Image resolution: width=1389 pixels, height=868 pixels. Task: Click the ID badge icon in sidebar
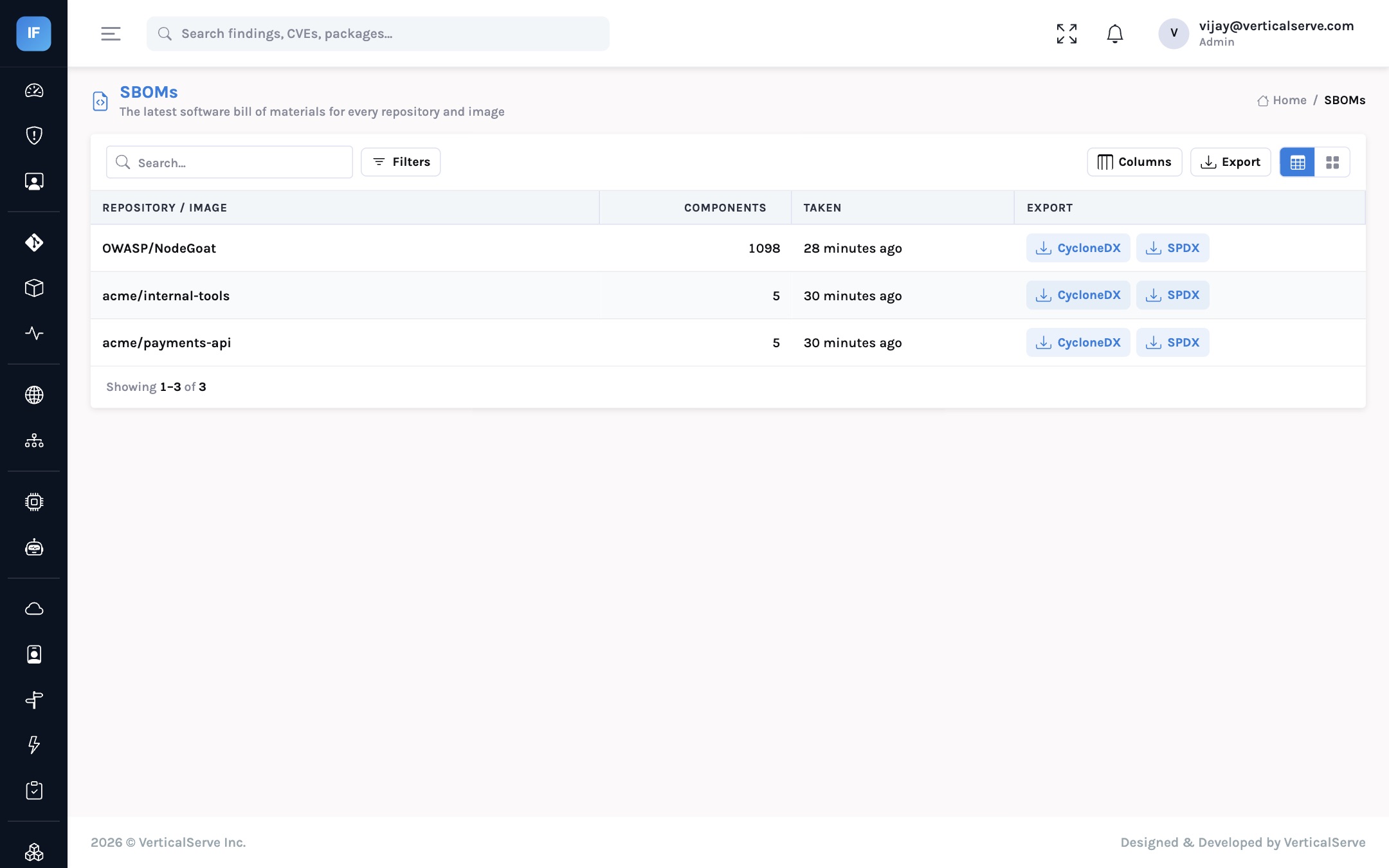point(34,654)
